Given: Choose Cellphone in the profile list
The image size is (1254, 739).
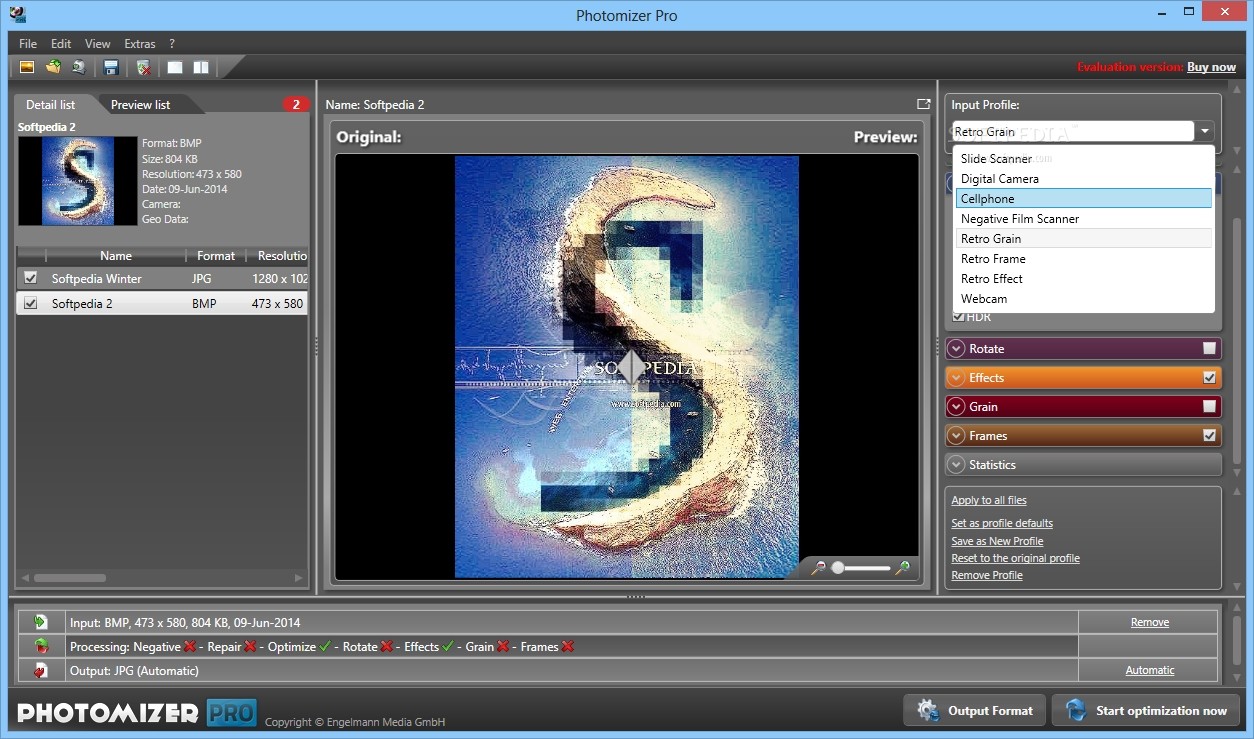Looking at the screenshot, I should (1083, 198).
